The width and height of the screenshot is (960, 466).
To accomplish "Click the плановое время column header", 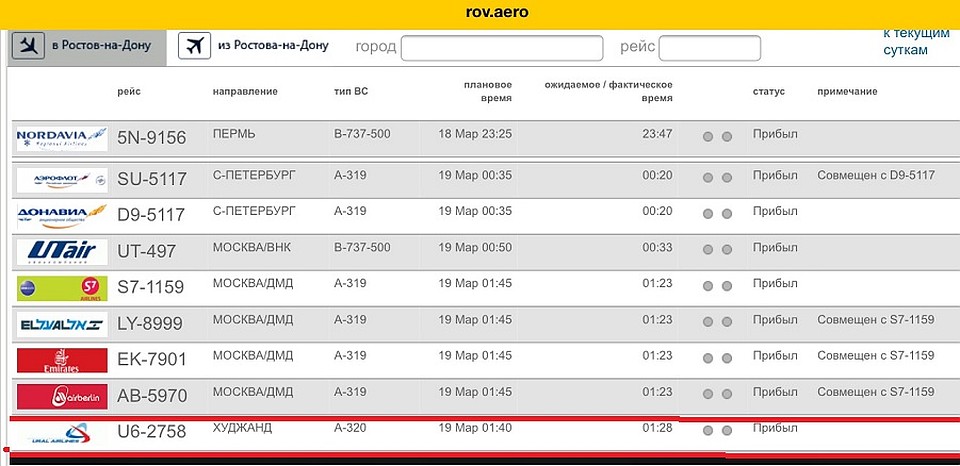I will click(488, 91).
